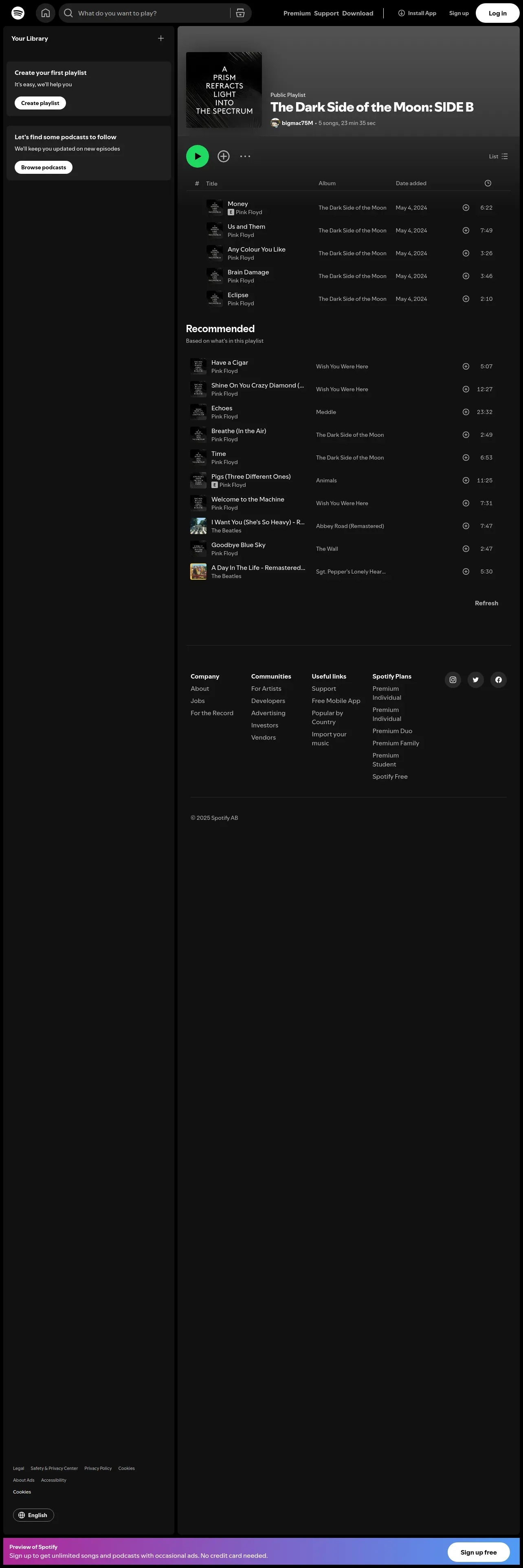Play the playlist with green play button

pos(197,156)
